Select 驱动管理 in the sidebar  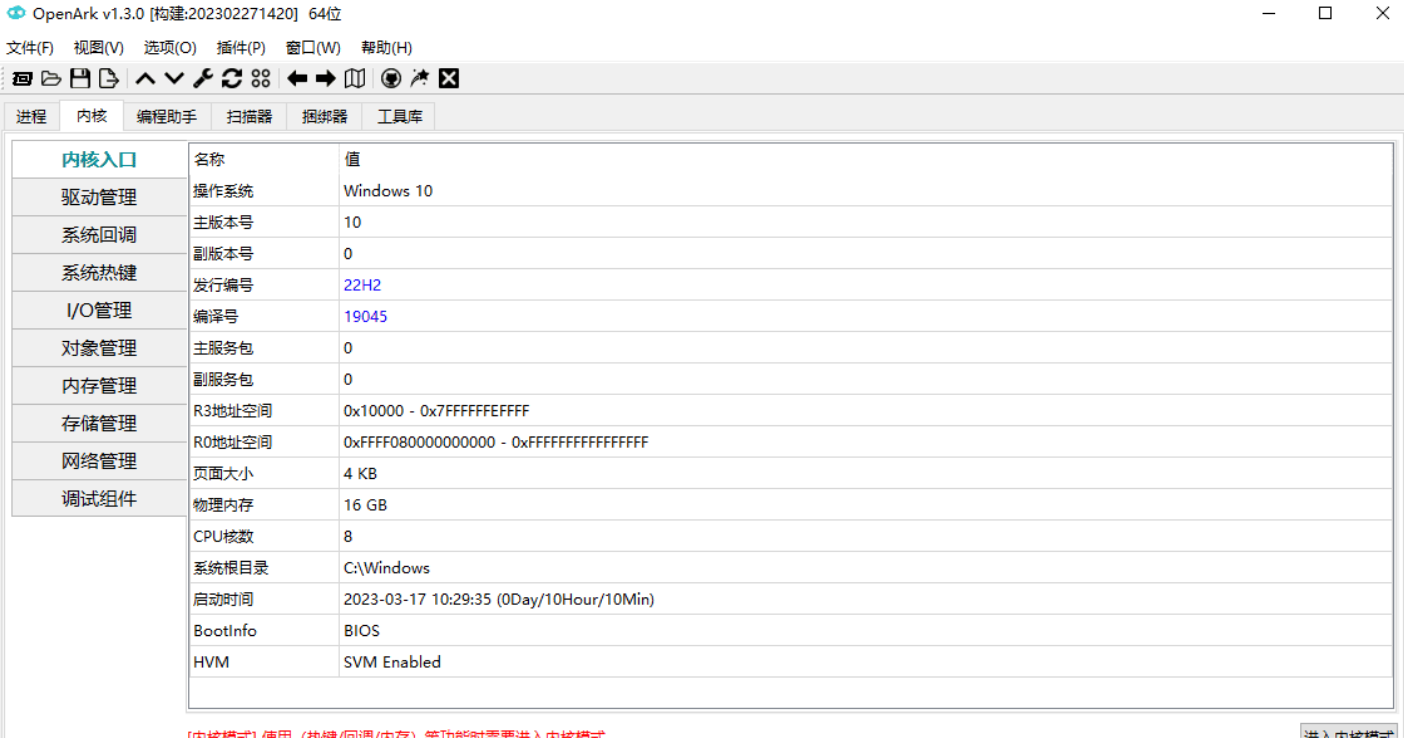96,196
